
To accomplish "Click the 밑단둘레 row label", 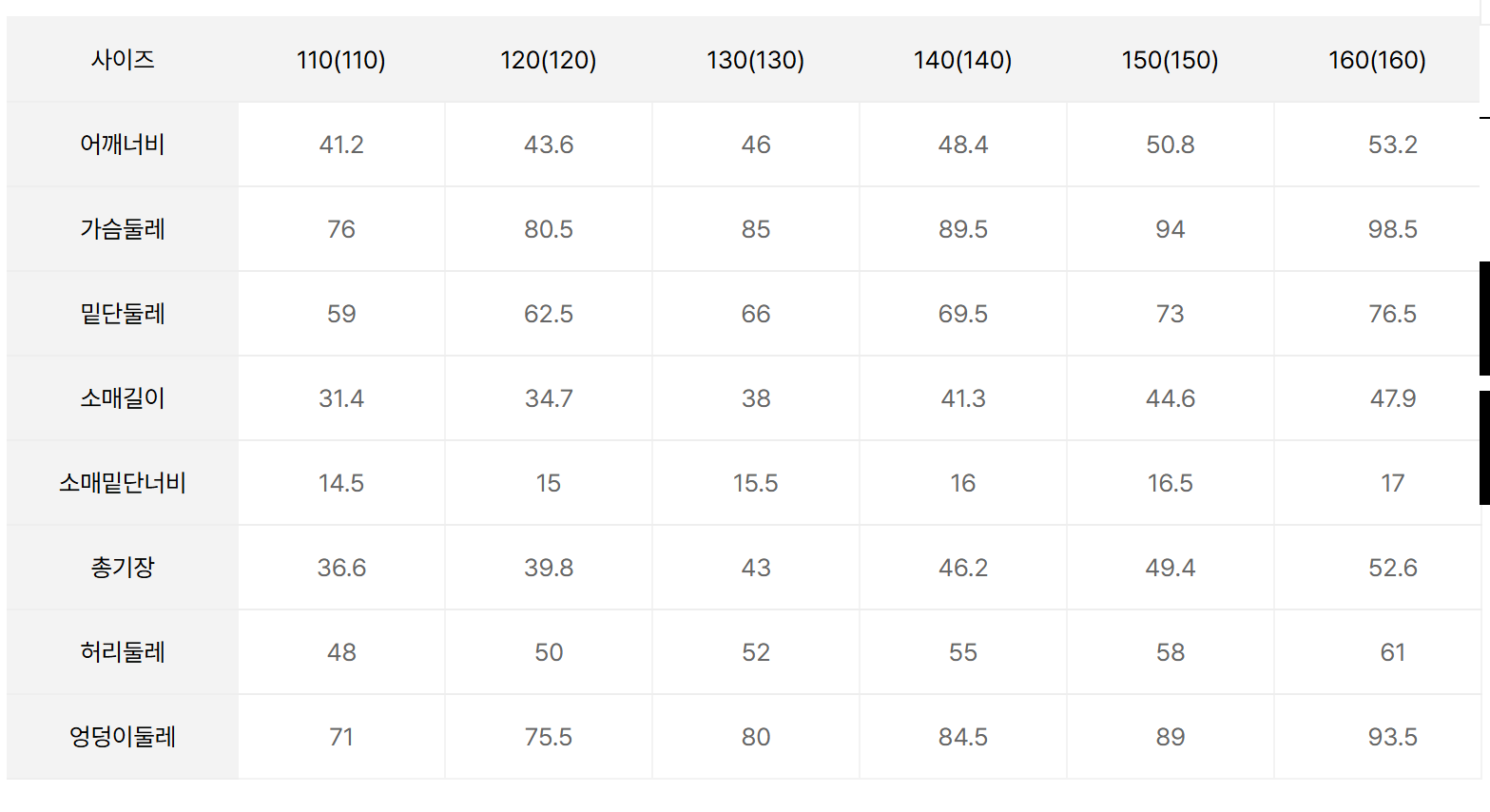I will click(x=123, y=314).
